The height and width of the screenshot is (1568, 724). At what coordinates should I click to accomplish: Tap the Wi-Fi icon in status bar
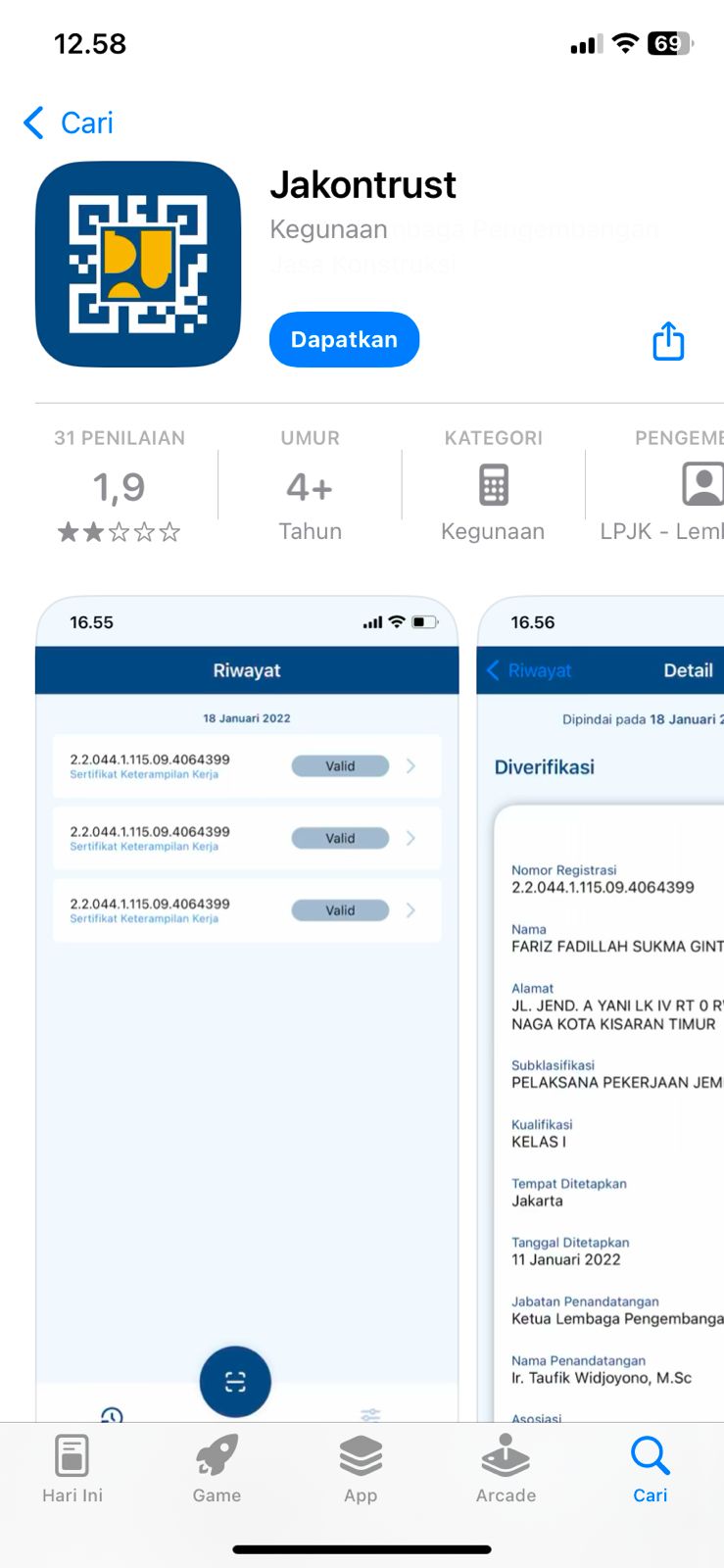pyautogui.click(x=624, y=43)
